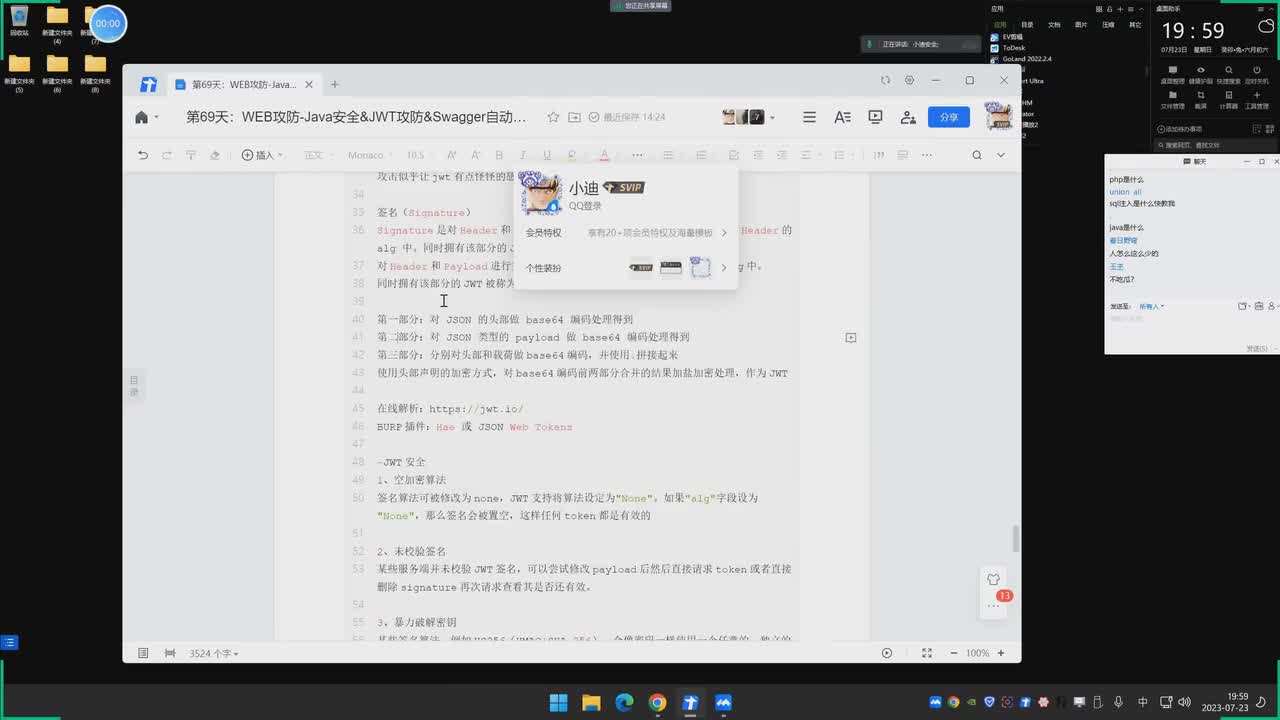1280x720 pixels.
Task: Open the 10.5 font size dropdown
Action: point(419,155)
